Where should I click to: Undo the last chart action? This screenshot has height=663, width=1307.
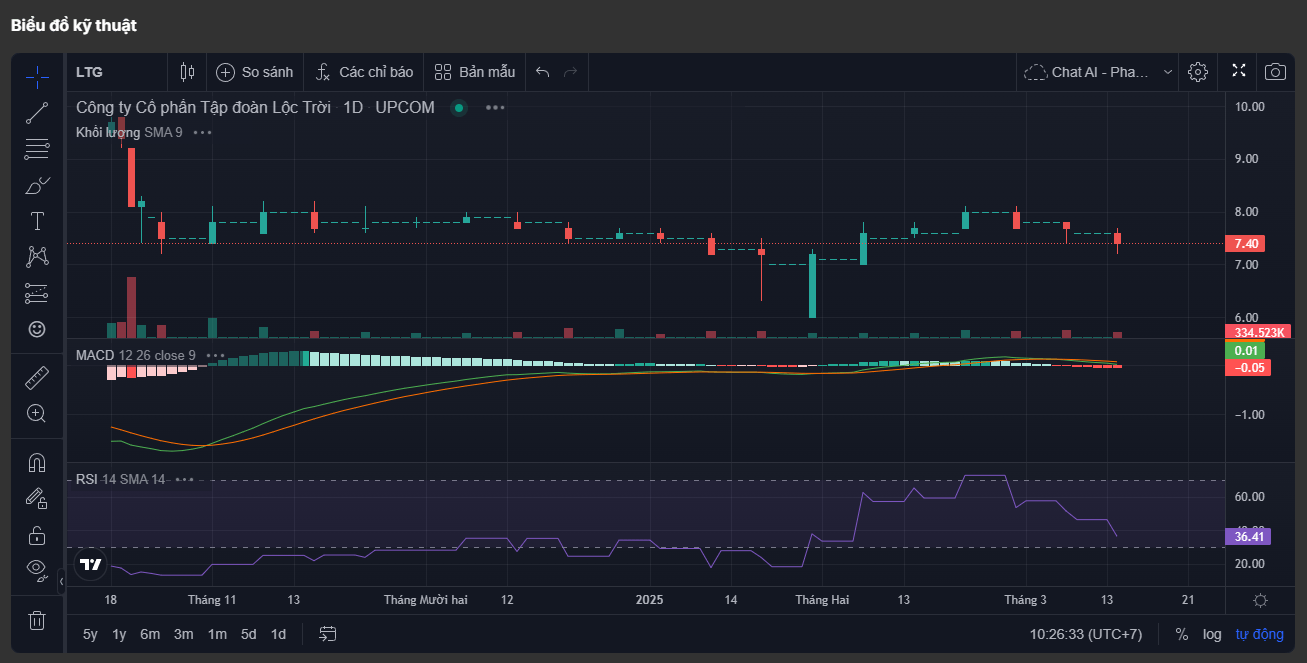[x=543, y=72]
